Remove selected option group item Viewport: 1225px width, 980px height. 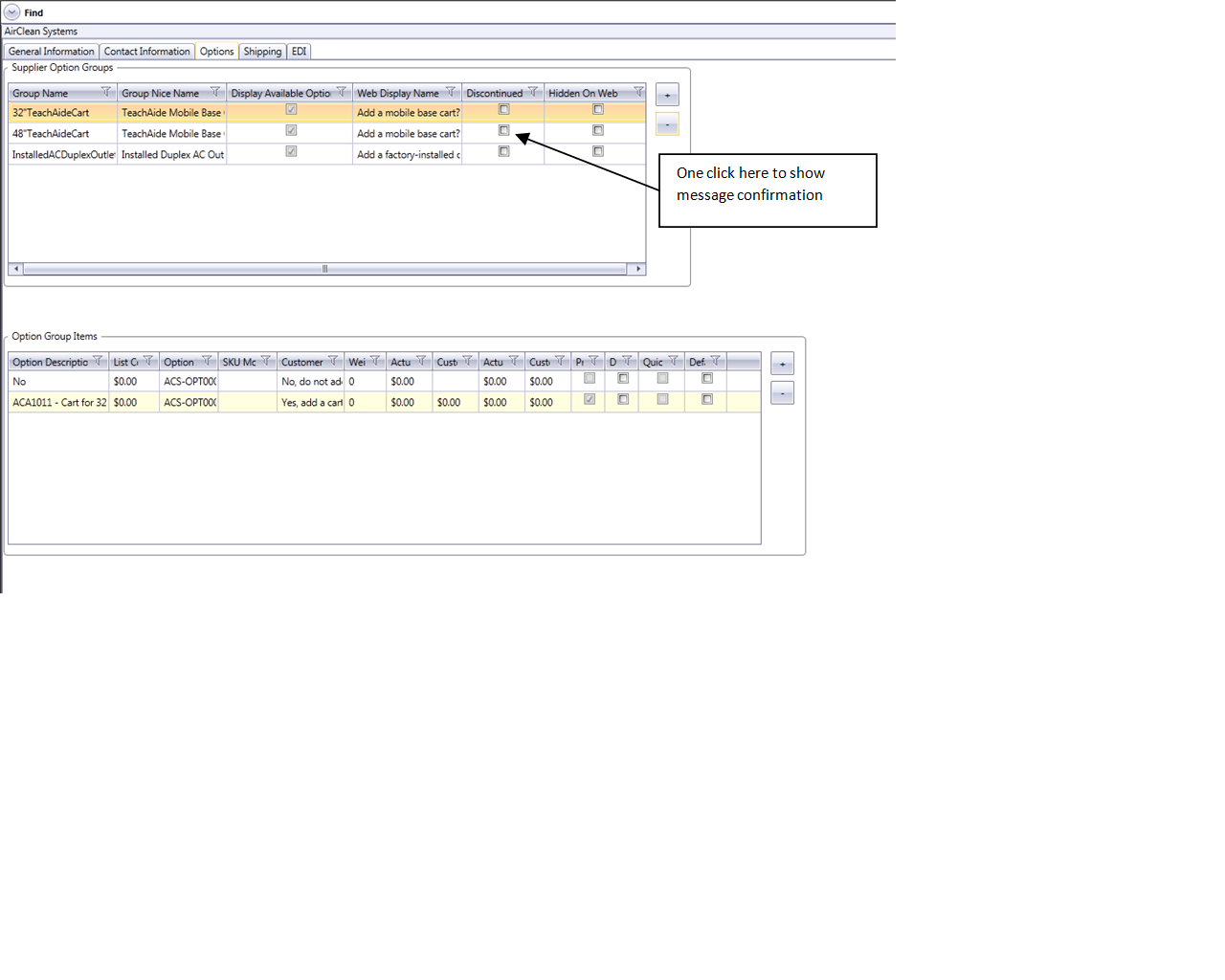click(782, 393)
